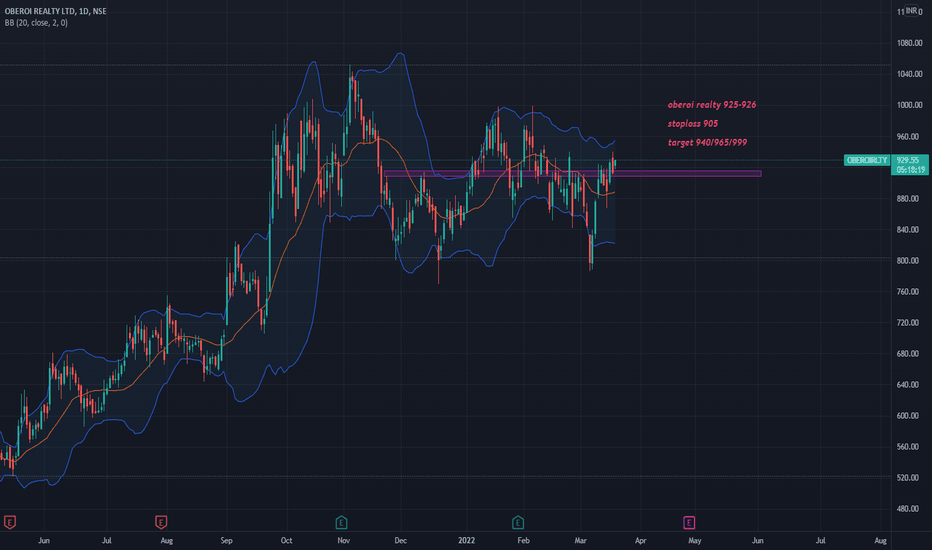
Task: Click the Apr label on time axis
Action: (x=640, y=540)
